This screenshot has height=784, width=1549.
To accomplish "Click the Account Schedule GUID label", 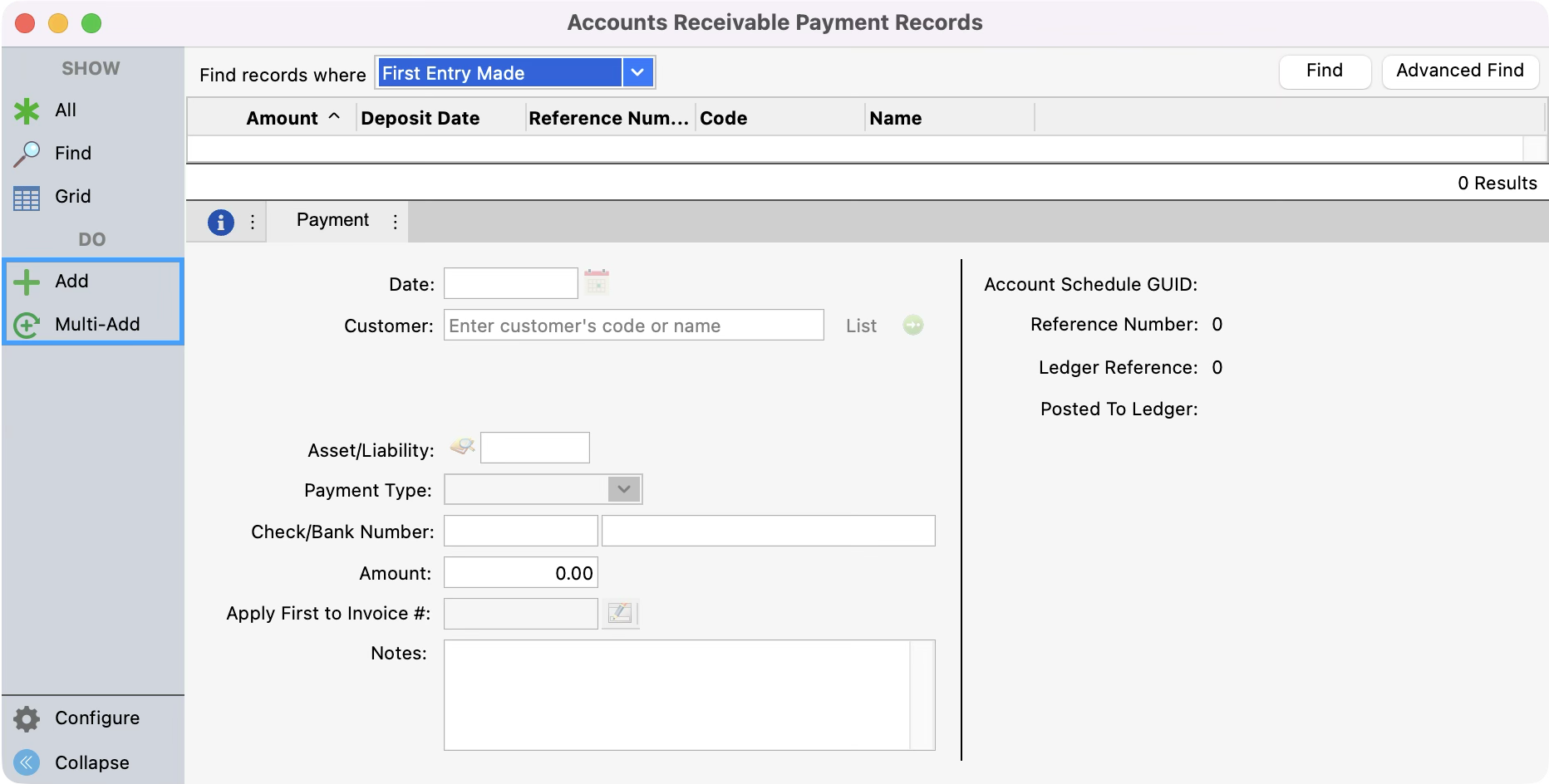I will [1090, 284].
